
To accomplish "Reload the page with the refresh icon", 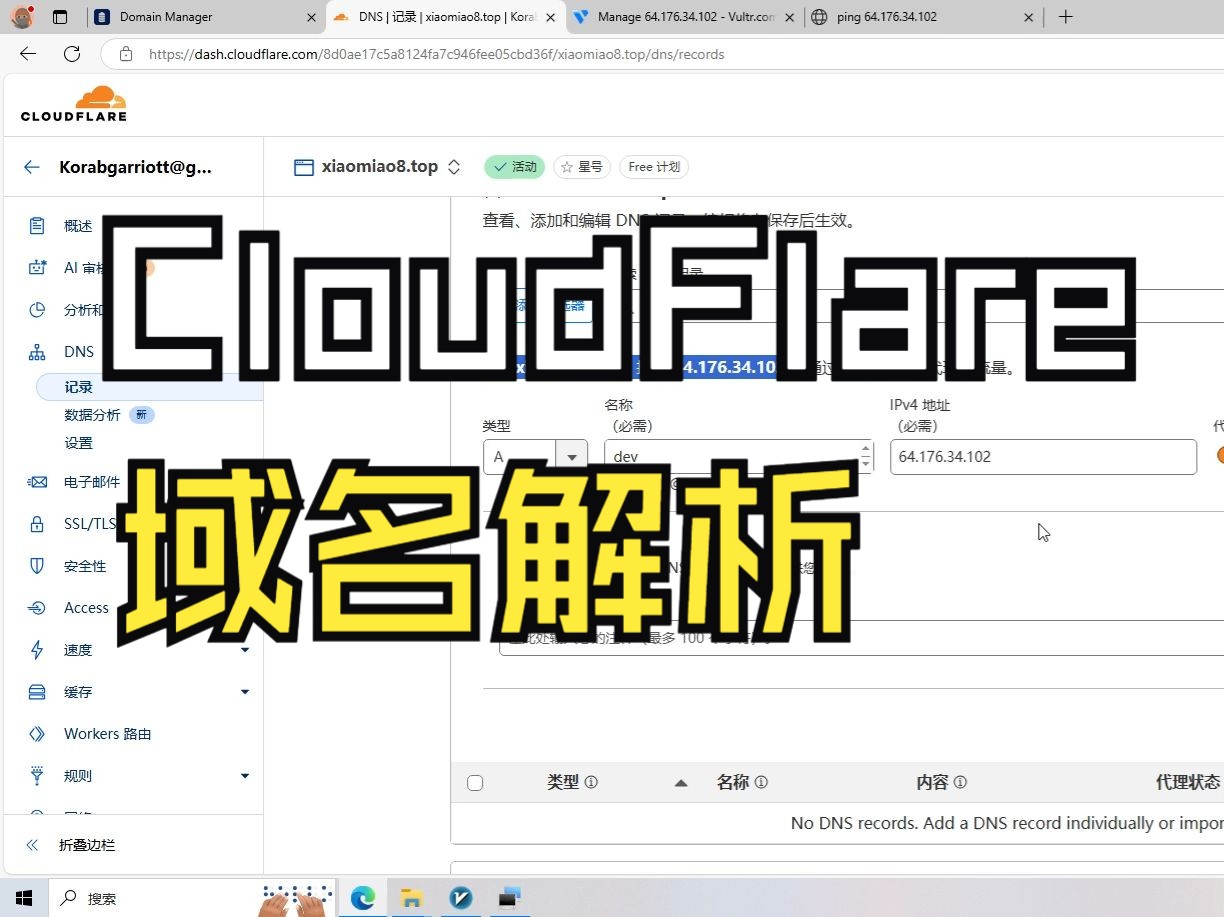I will point(72,54).
